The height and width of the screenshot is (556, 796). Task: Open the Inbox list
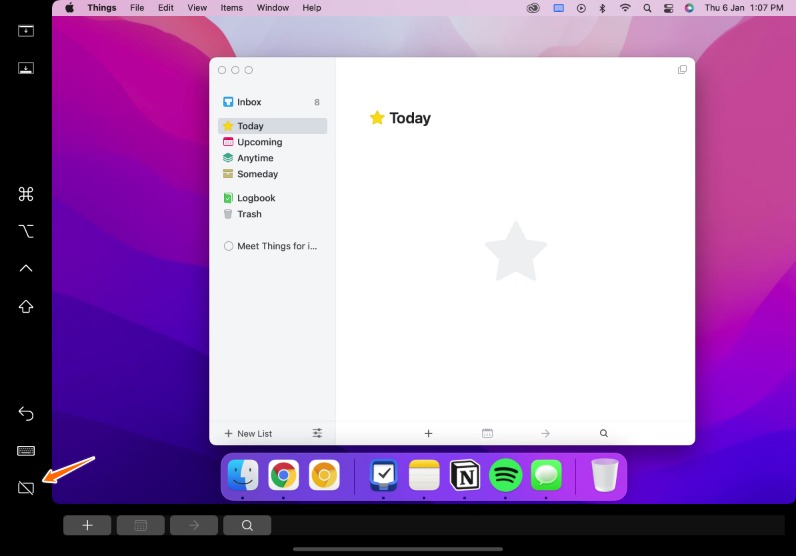point(272,102)
